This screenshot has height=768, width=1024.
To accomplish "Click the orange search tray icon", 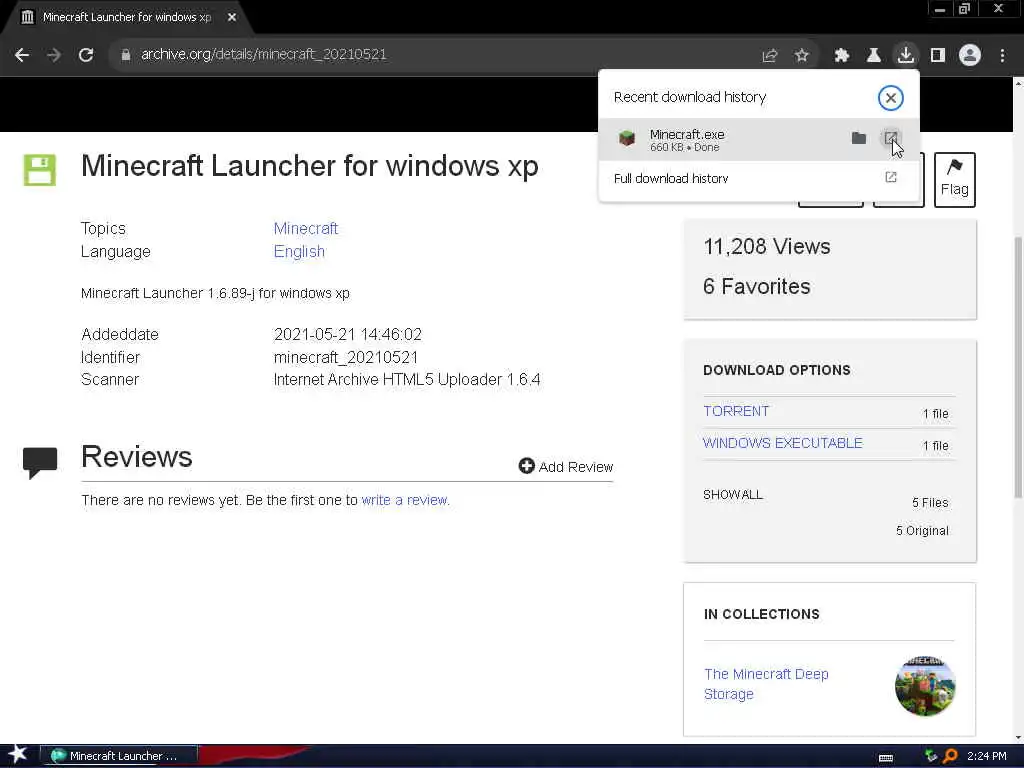I will (951, 756).
